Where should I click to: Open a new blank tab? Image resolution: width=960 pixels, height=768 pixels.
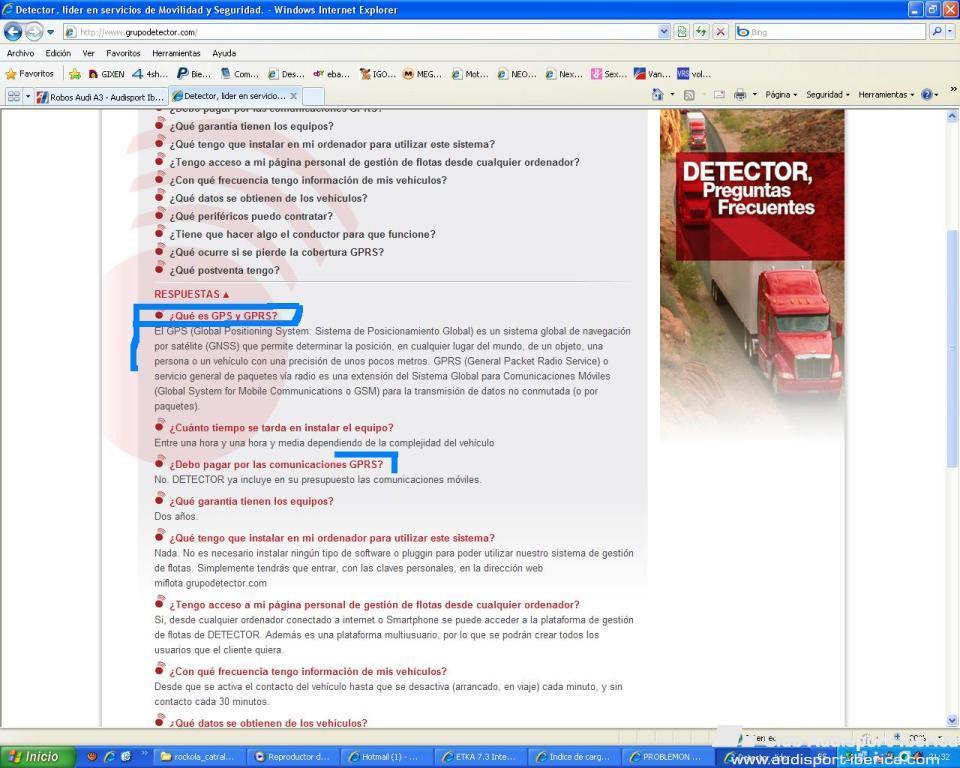313,96
